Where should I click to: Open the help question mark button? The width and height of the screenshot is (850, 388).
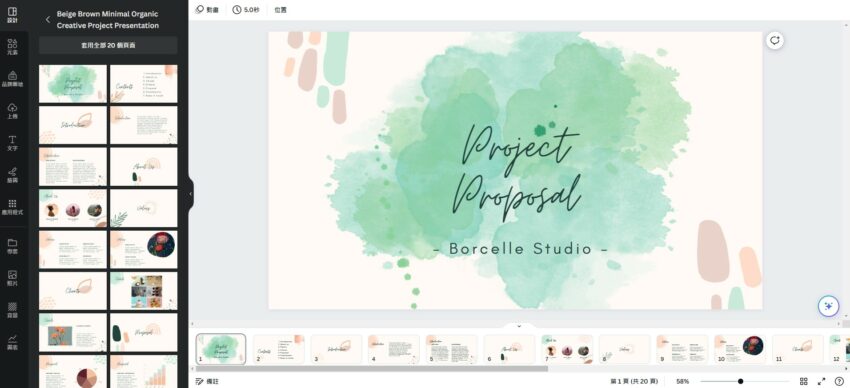tap(839, 381)
